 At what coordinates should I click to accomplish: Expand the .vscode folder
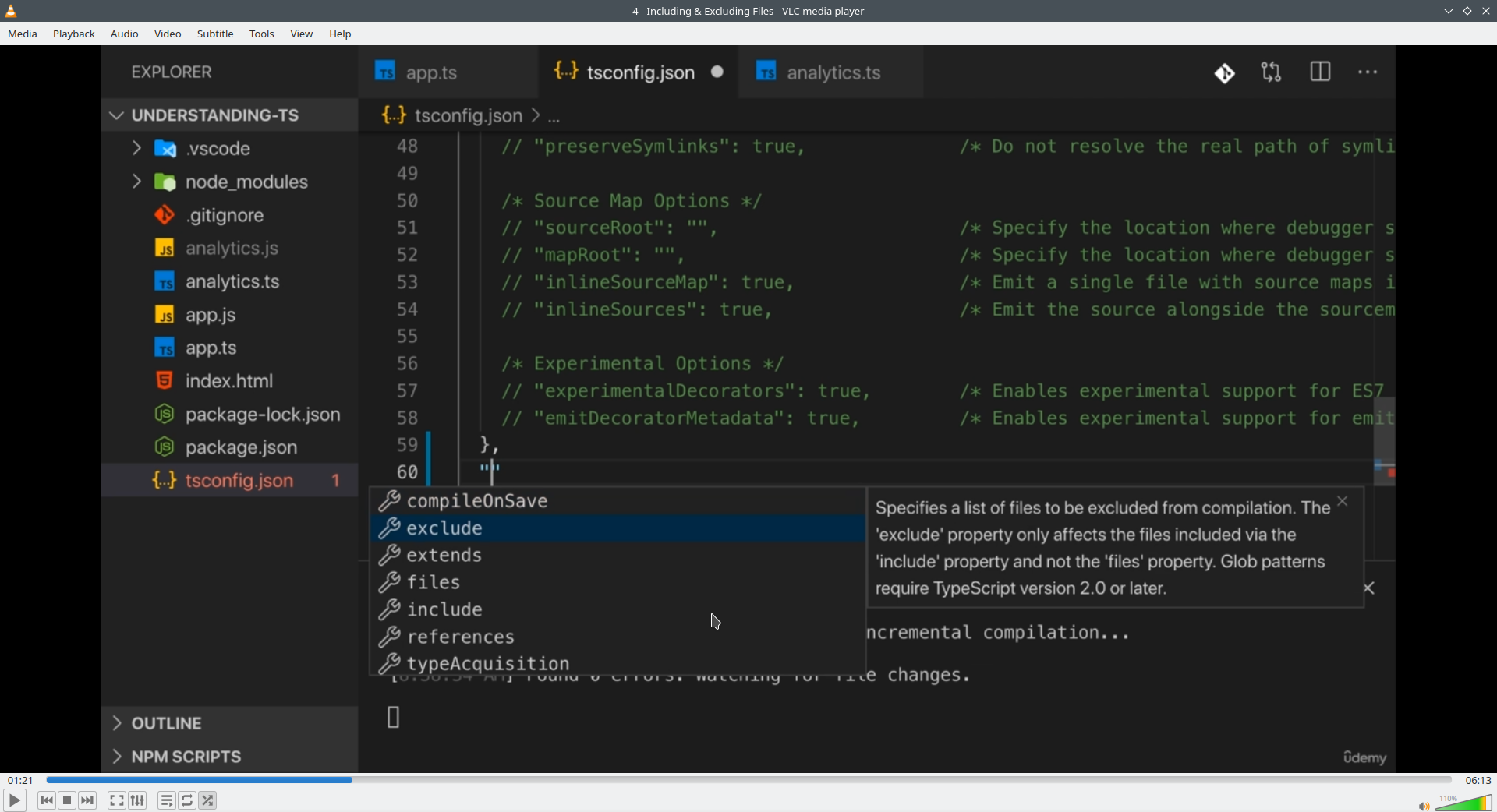(136, 148)
